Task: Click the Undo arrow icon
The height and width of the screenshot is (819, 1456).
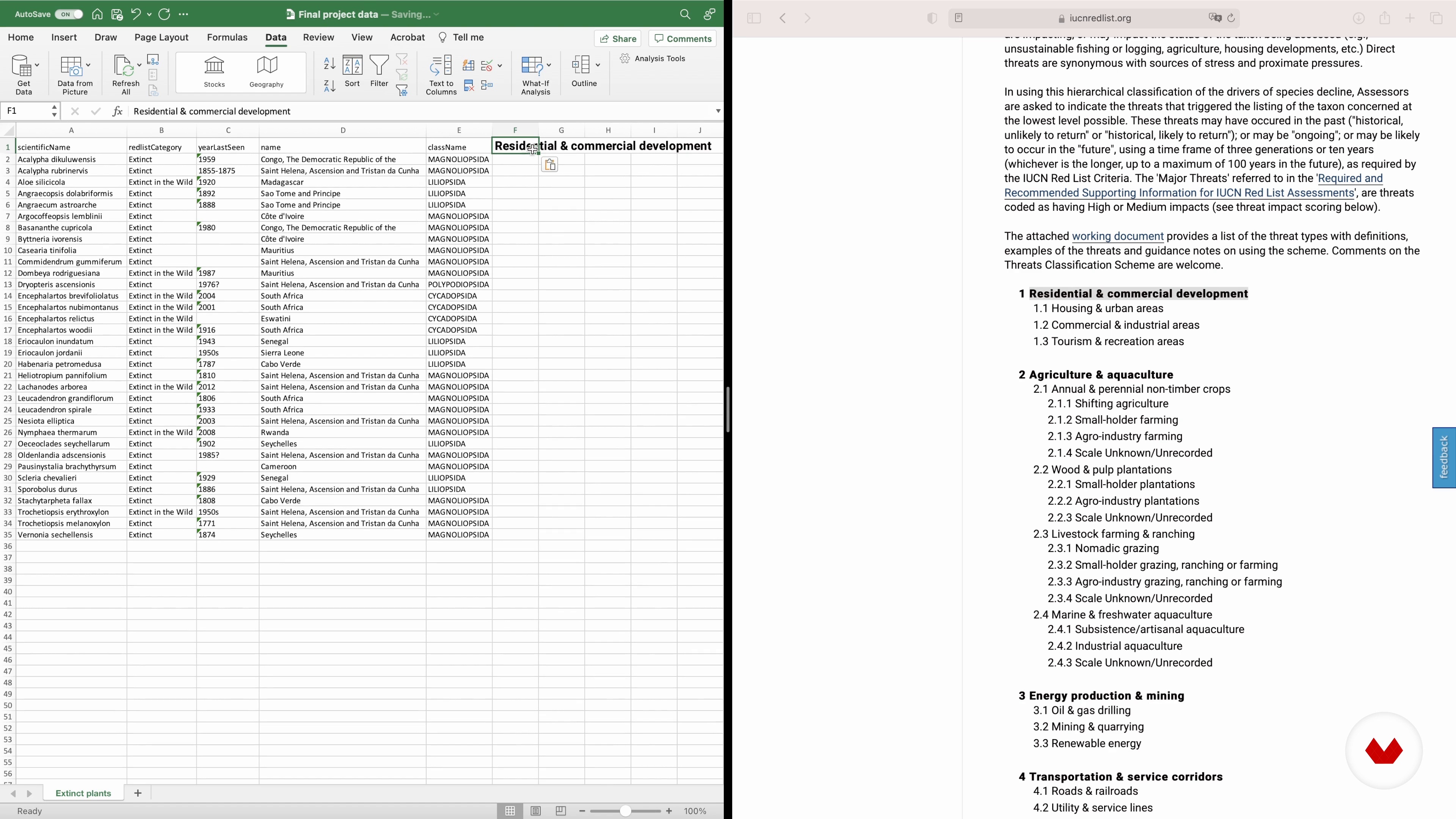Action: coord(136,14)
